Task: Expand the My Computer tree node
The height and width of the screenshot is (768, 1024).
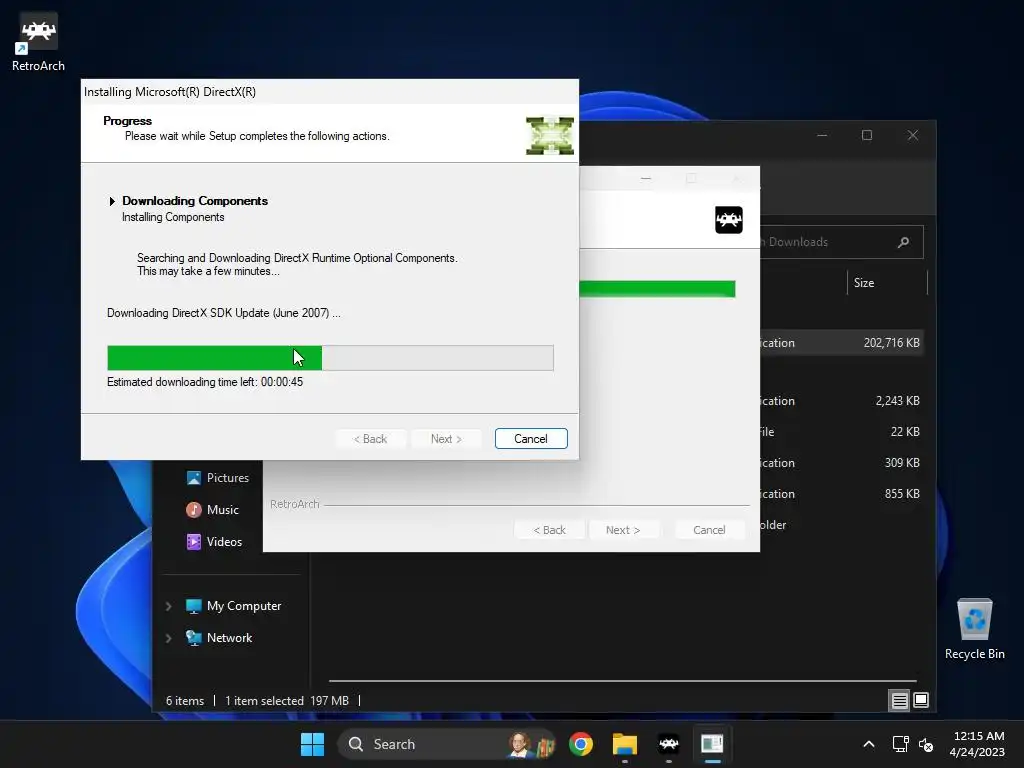Action: click(x=168, y=606)
